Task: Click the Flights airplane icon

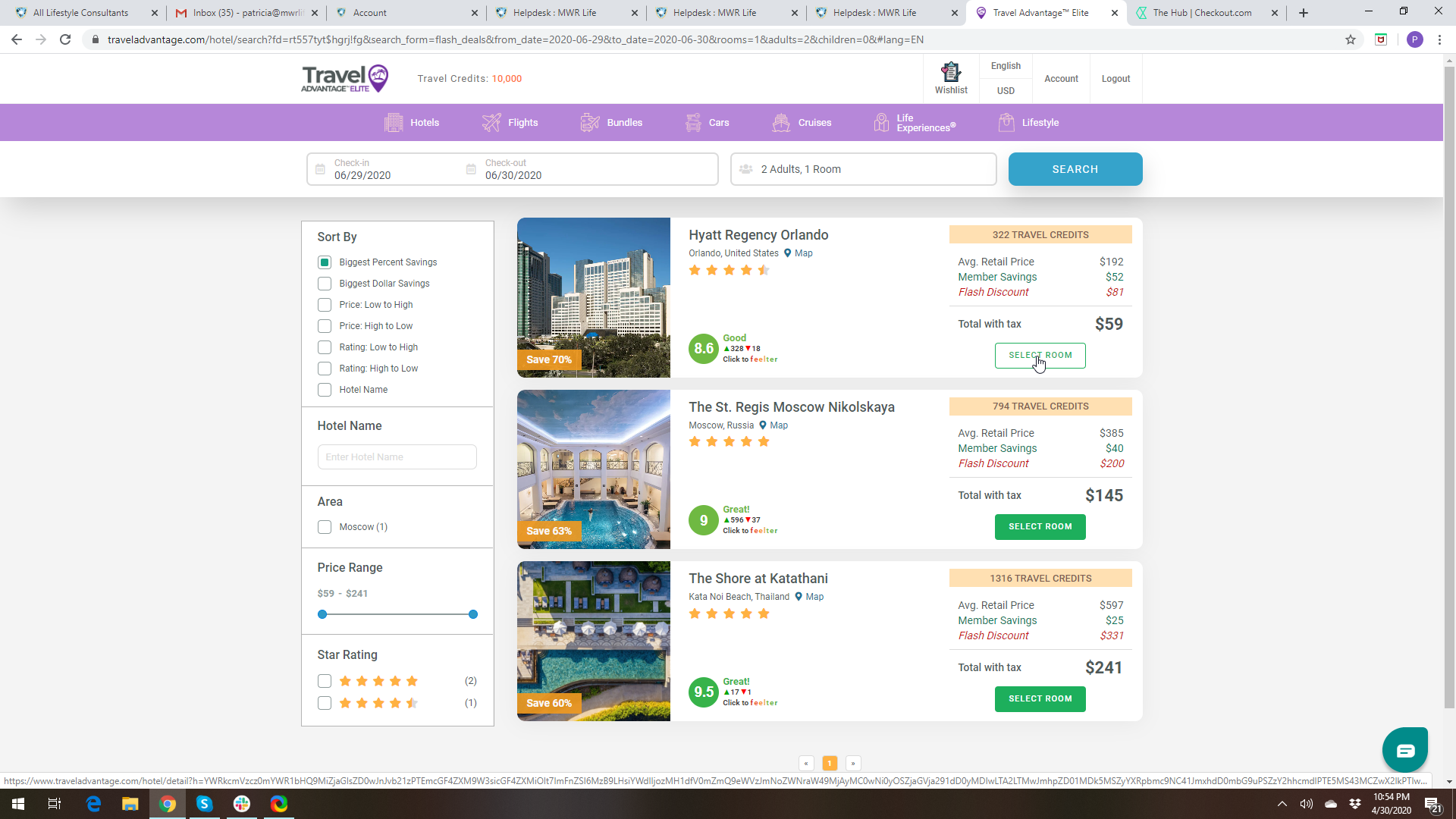Action: [x=491, y=123]
